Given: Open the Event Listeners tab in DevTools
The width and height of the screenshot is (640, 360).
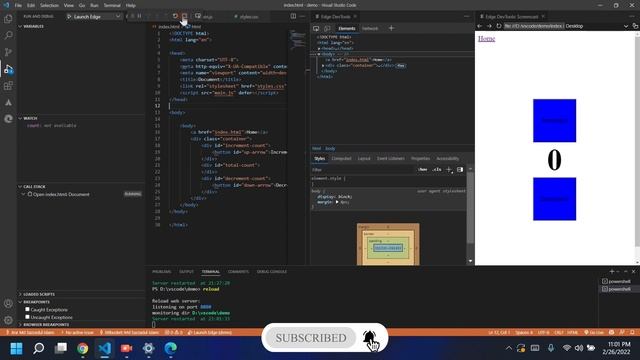Looking at the screenshot, I should (391, 159).
